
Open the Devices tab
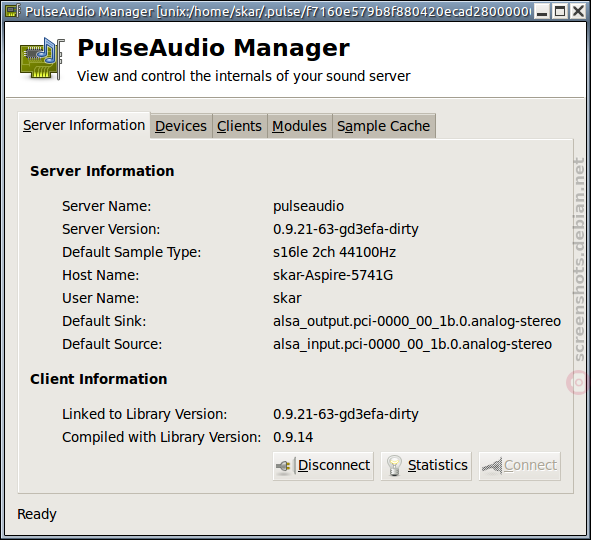pos(181,126)
